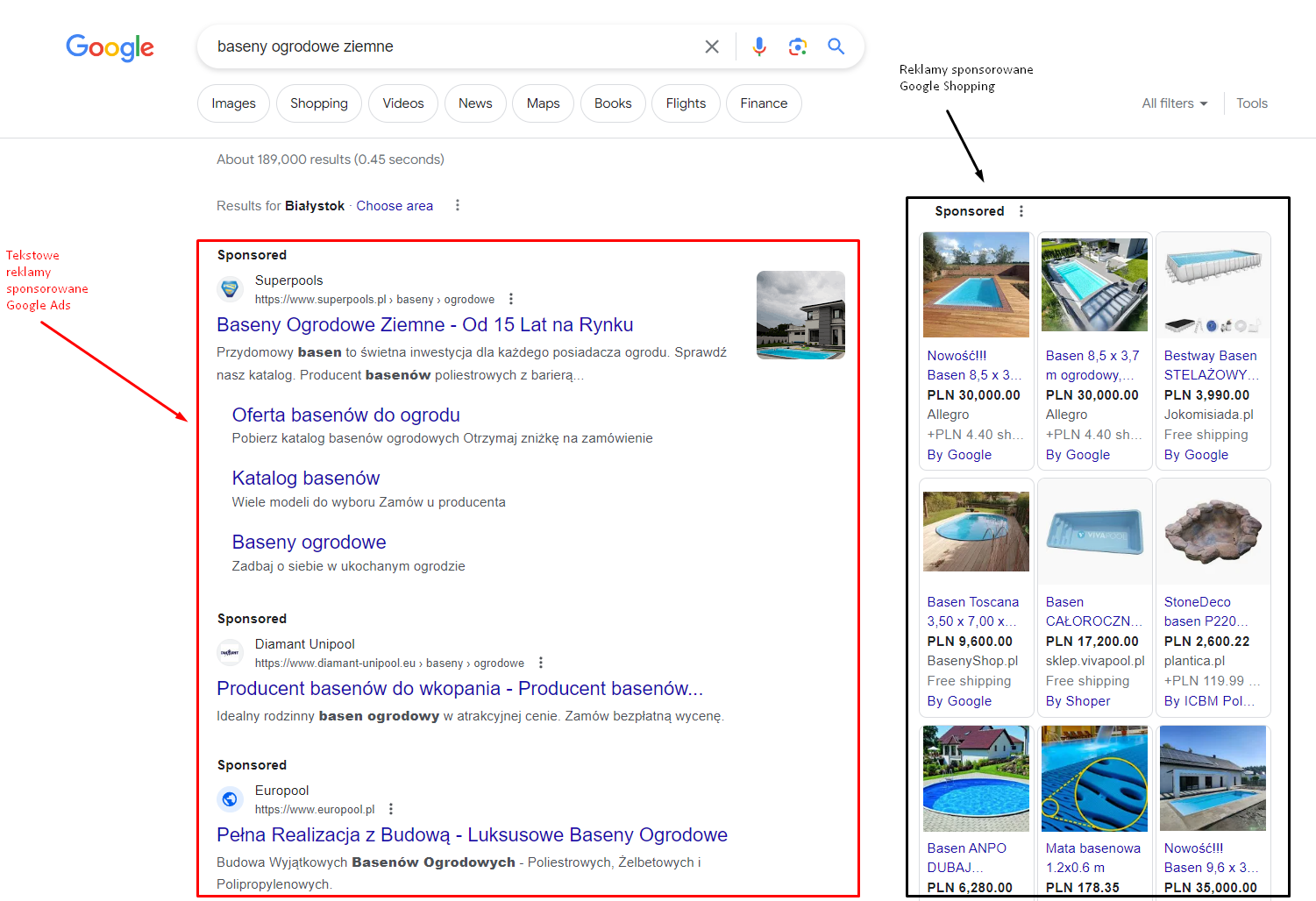Open Google Lens image search icon

797,46
